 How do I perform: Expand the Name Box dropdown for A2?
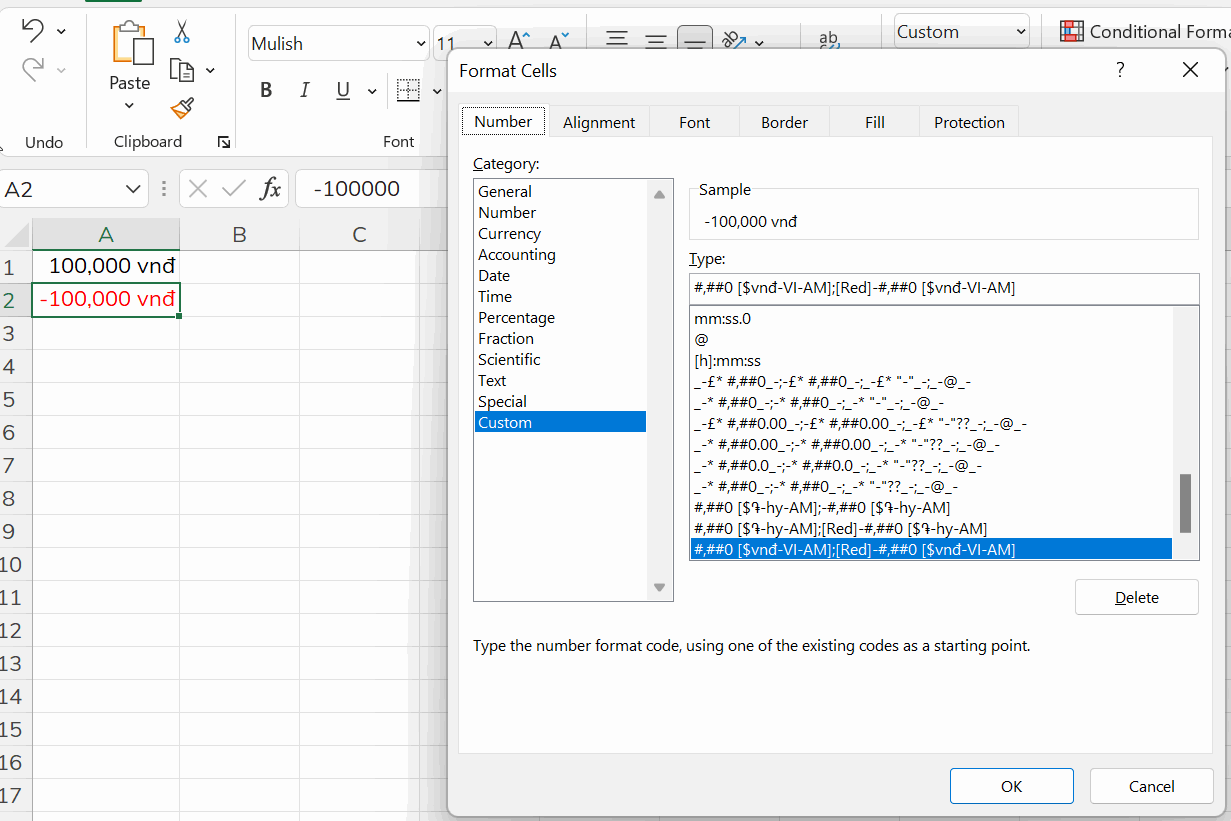click(133, 189)
